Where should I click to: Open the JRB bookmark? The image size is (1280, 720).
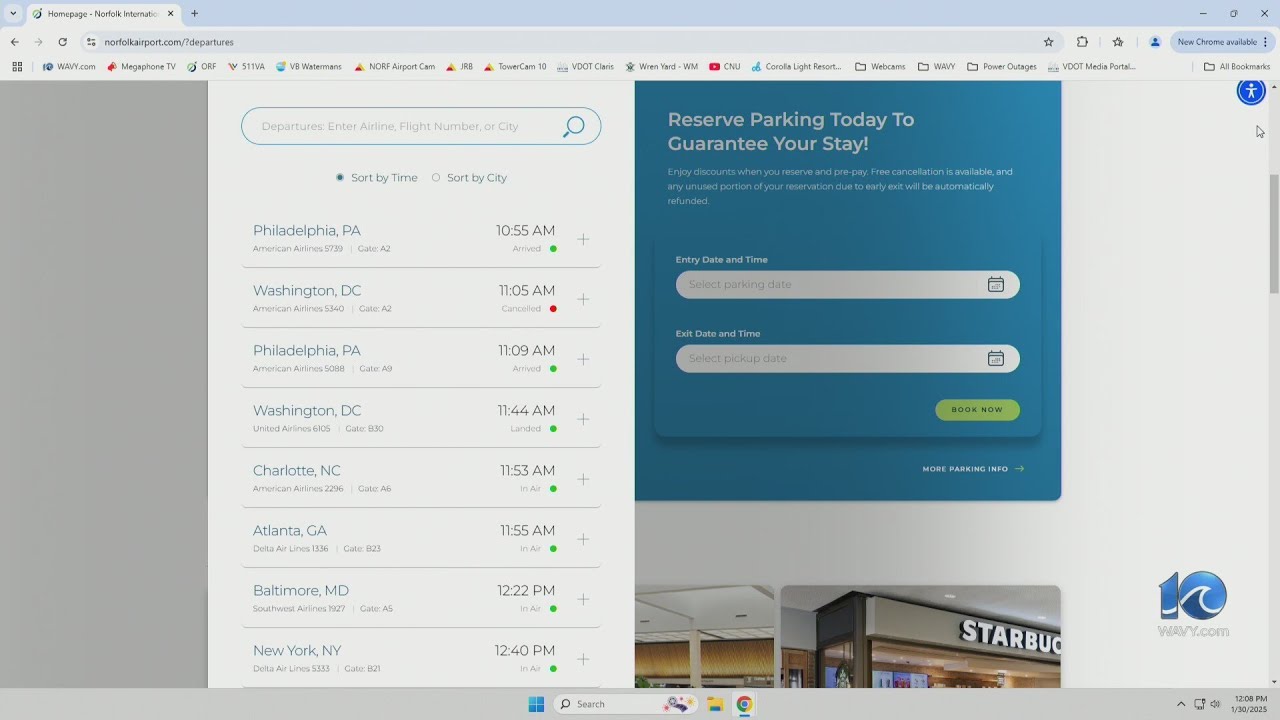point(459,67)
